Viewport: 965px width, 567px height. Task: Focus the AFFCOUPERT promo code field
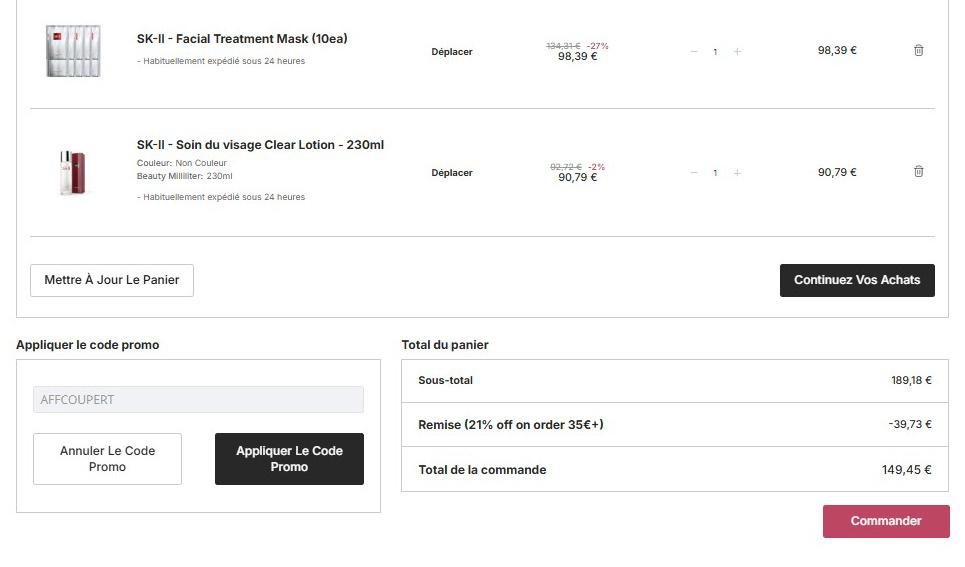pyautogui.click(x=198, y=400)
